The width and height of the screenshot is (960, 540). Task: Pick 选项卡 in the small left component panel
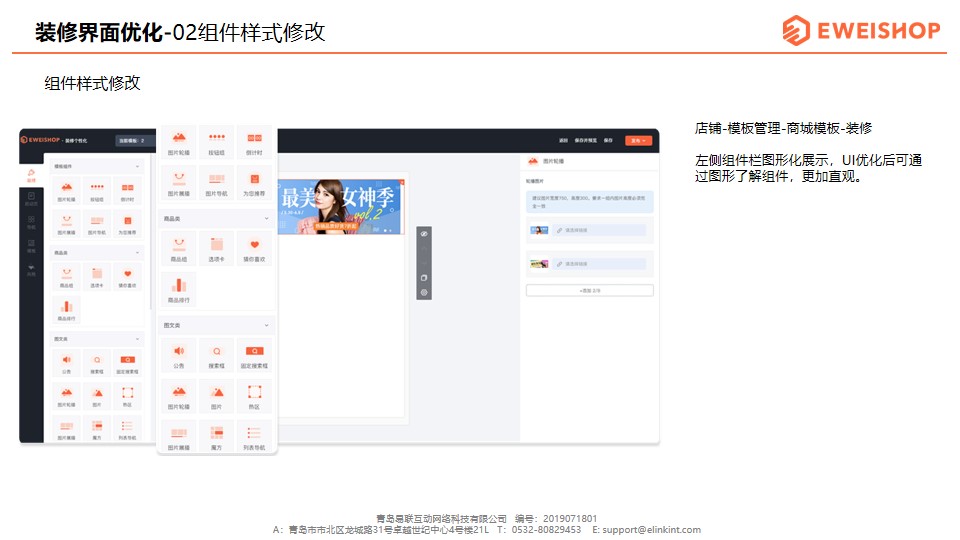97,277
